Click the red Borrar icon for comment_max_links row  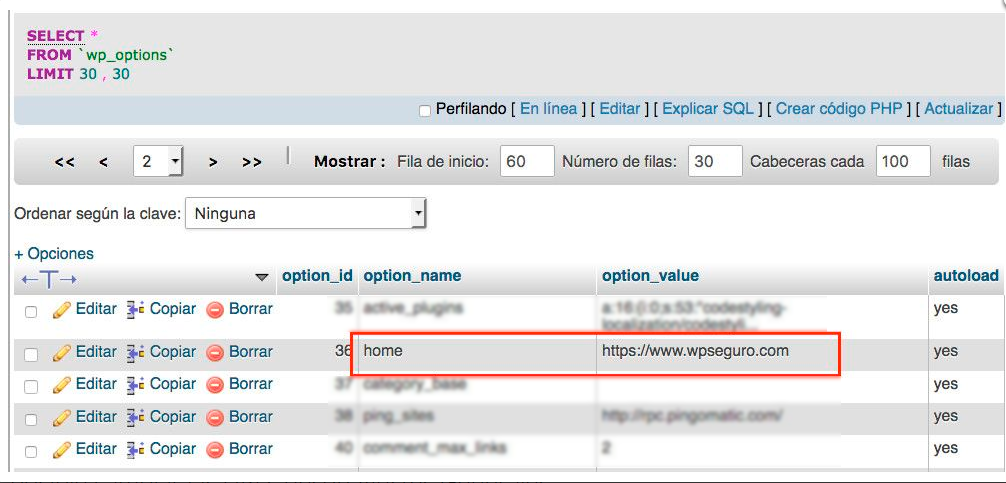[215, 449]
